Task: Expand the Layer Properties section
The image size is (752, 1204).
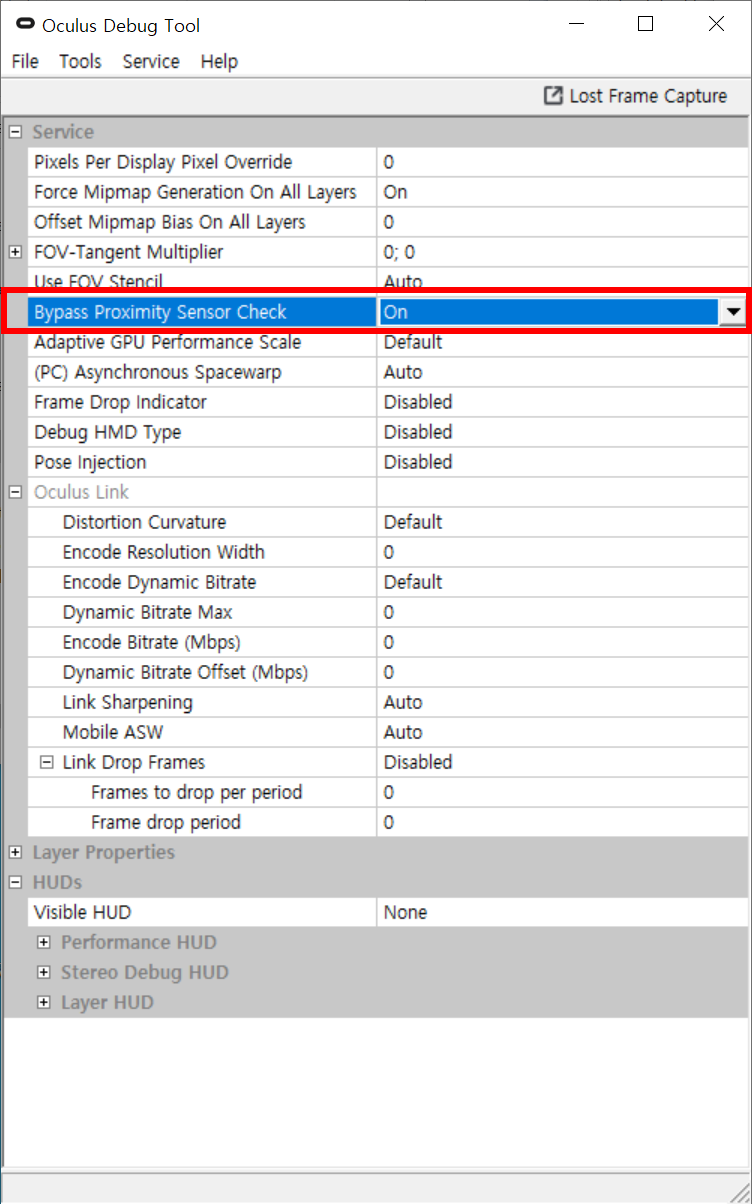Action: pos(15,852)
